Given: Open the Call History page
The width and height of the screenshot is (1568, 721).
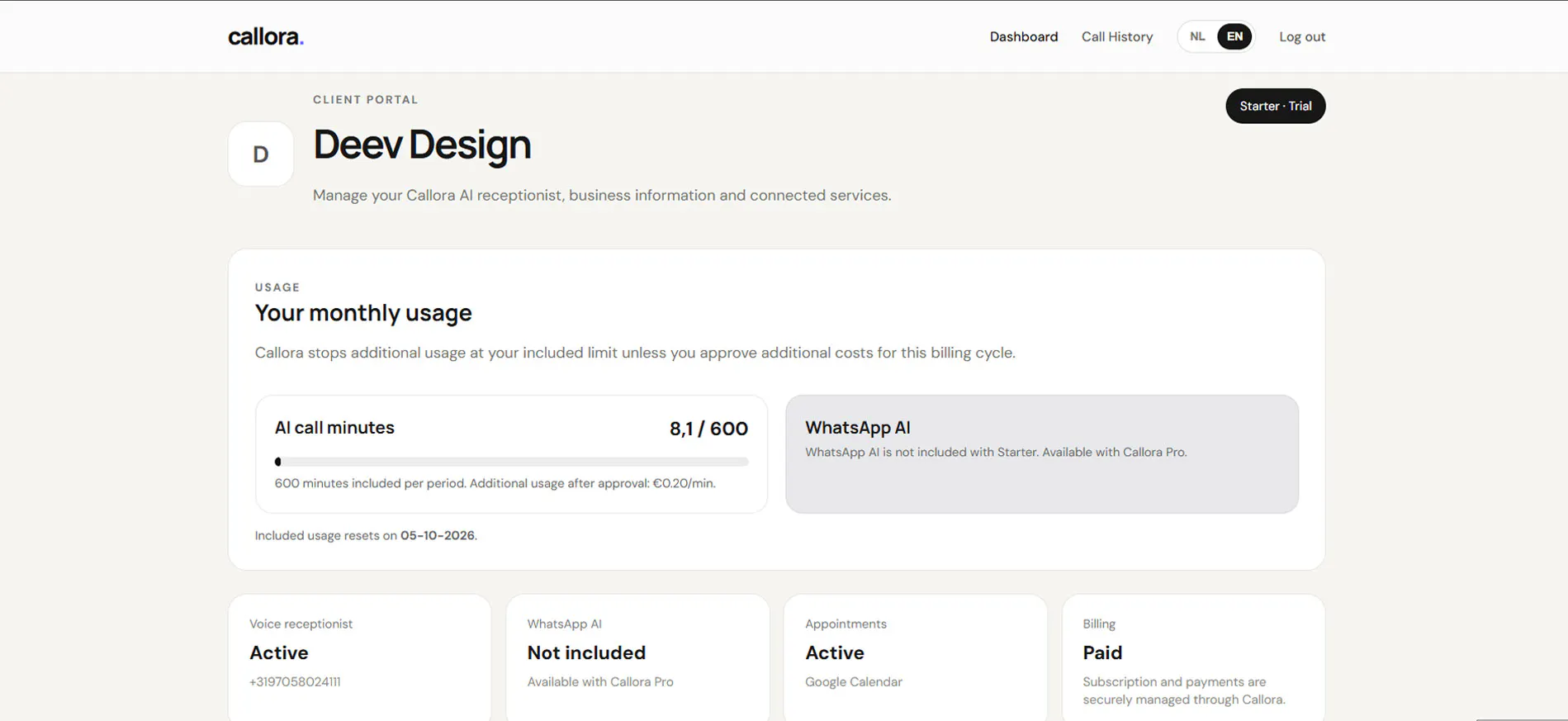Looking at the screenshot, I should click(x=1117, y=36).
